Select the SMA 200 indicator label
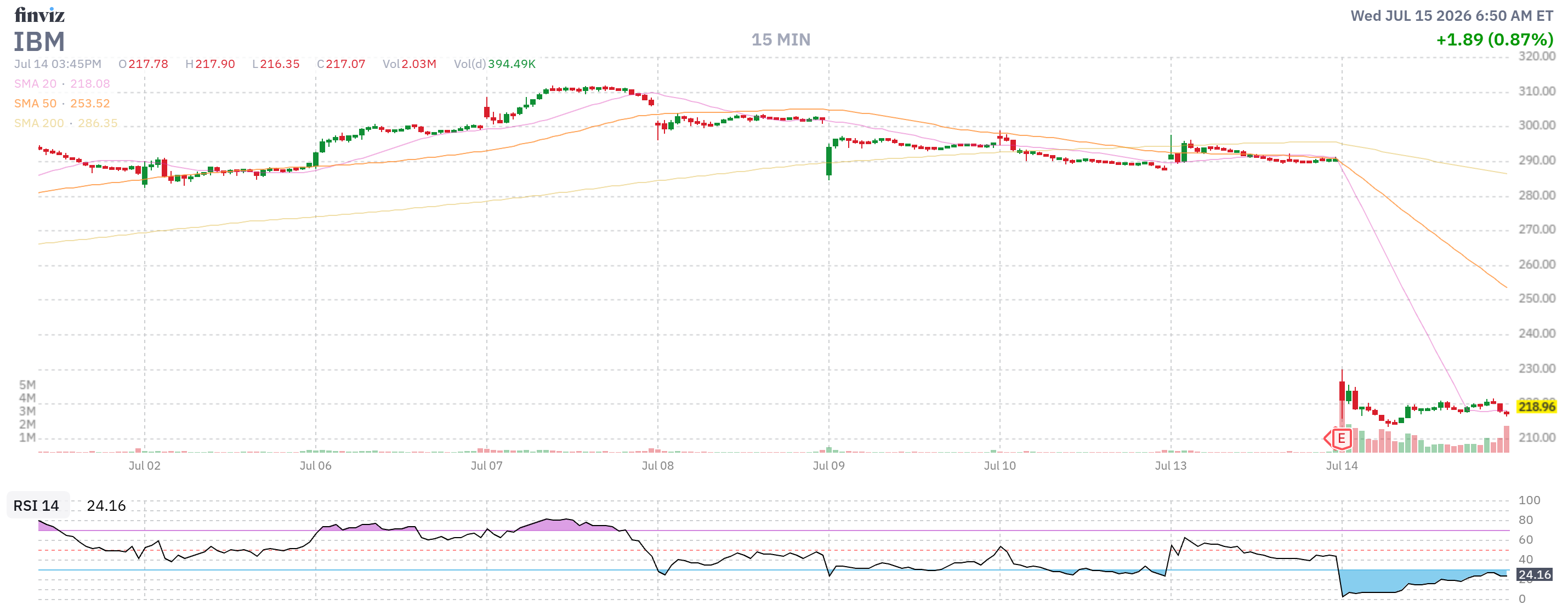The height and width of the screenshot is (616, 1568). [x=39, y=123]
